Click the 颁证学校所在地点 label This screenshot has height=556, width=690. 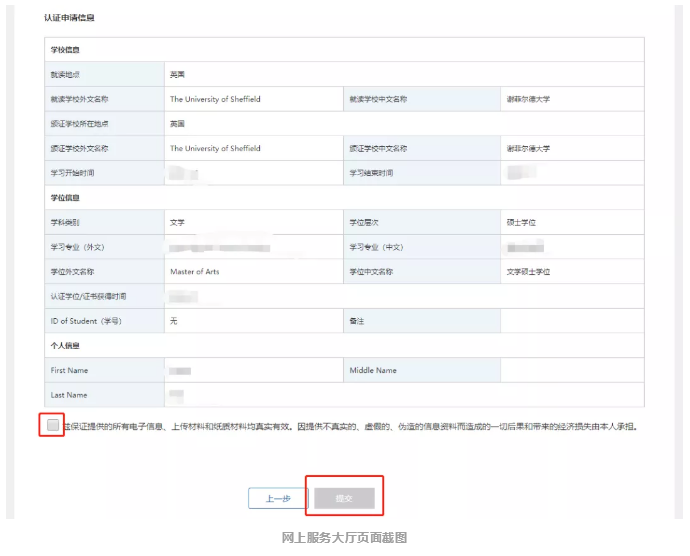(x=79, y=124)
